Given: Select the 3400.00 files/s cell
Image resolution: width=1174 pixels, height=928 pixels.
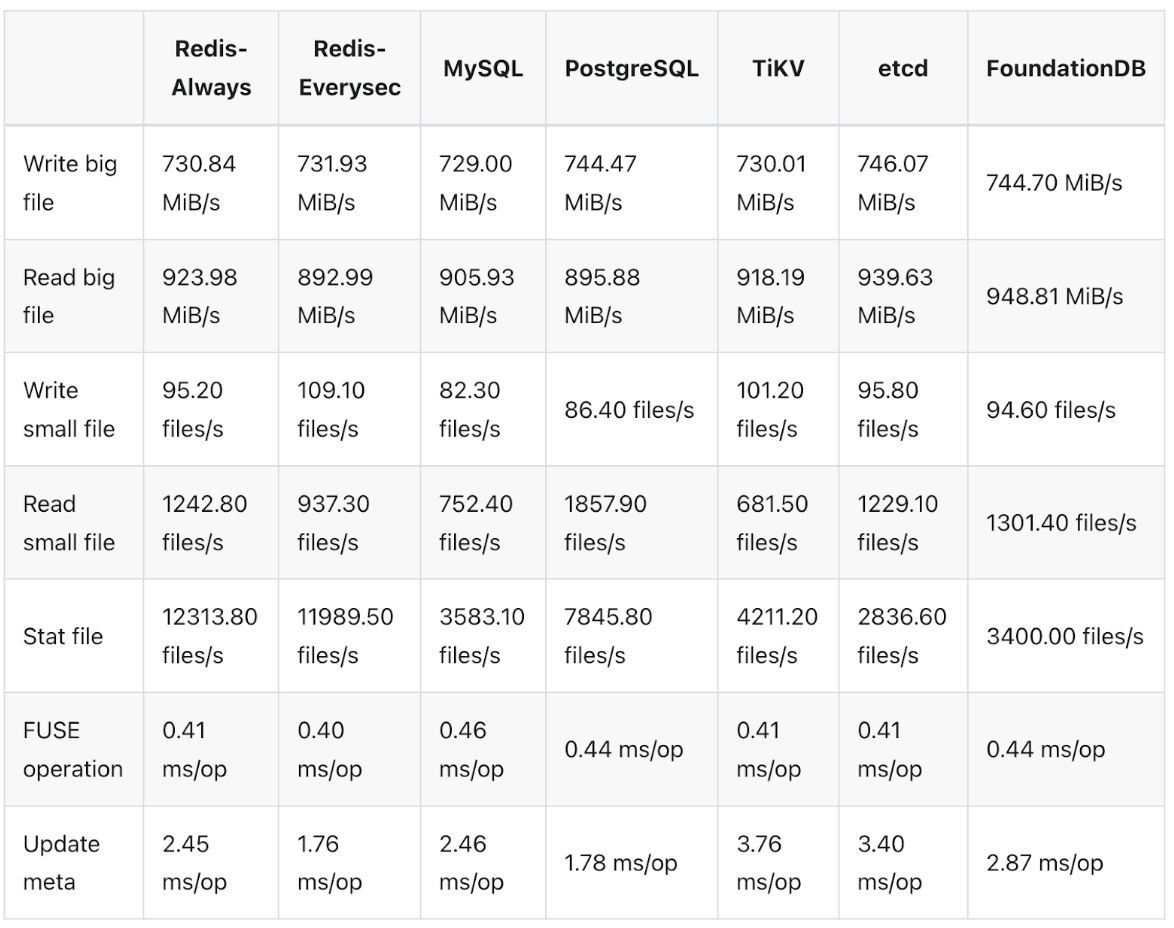Looking at the screenshot, I should click(1065, 636).
